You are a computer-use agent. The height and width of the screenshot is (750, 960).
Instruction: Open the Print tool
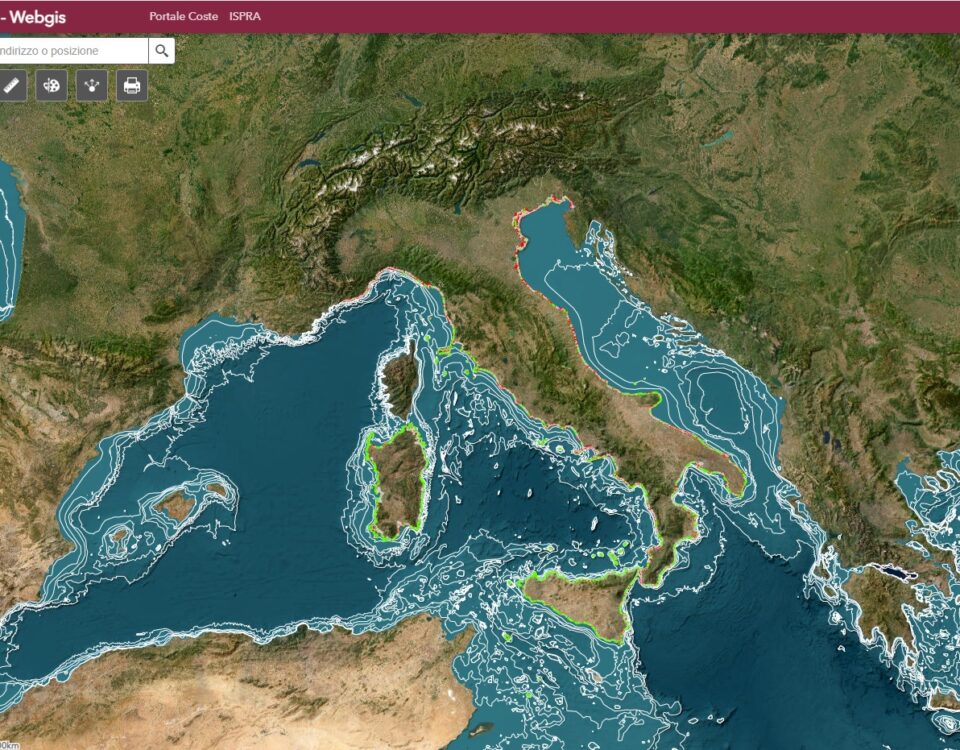coord(131,86)
